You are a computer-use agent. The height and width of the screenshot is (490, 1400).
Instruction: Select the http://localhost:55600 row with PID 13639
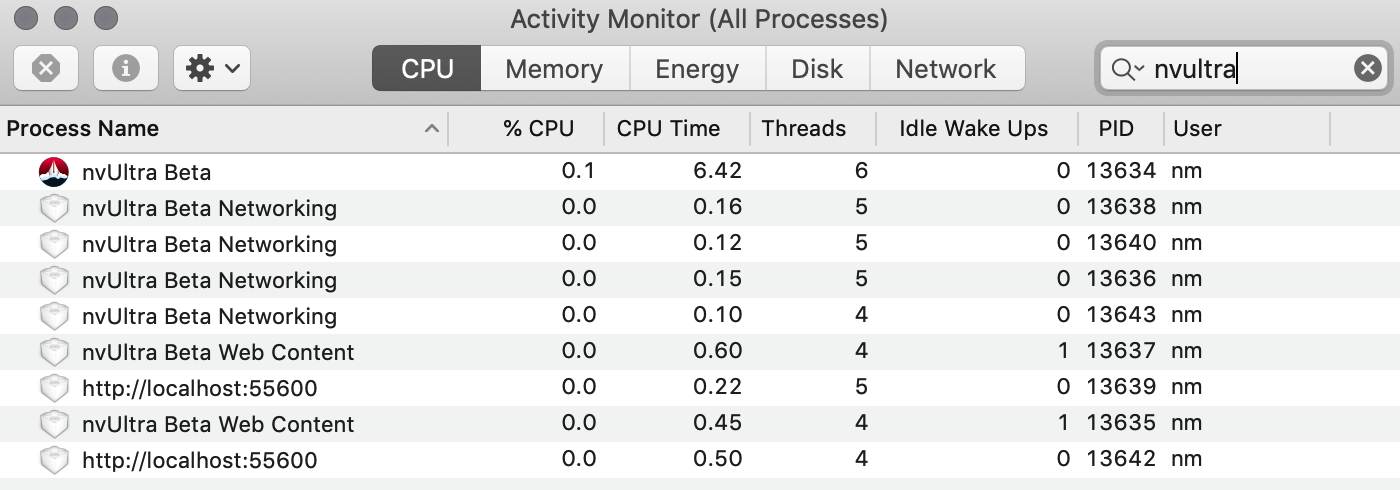(200, 388)
